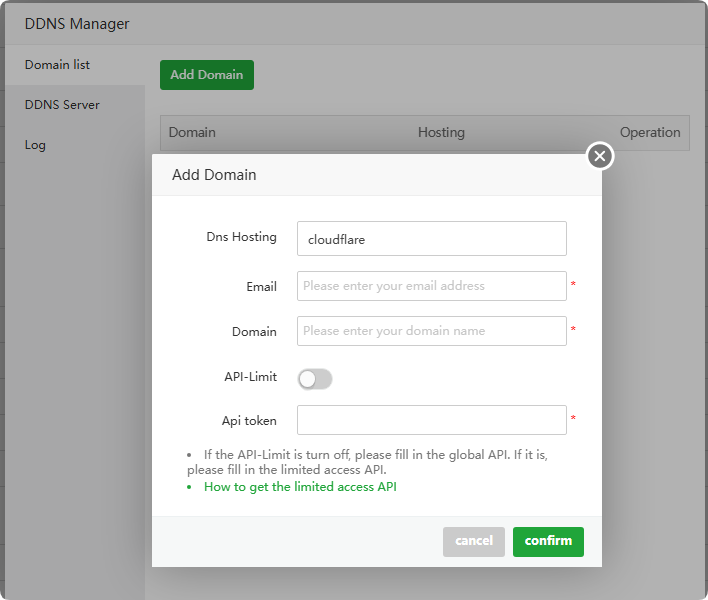
Task: Toggle the API-Limit switch
Action: pos(315,379)
